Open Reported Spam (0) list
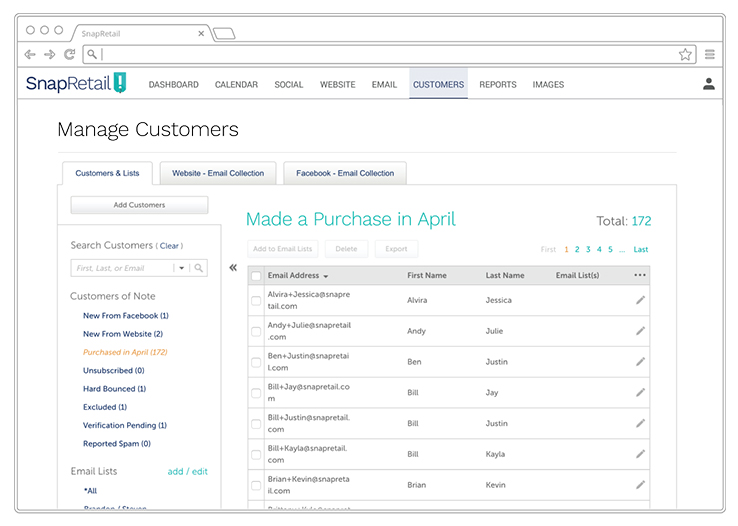Image resolution: width=738 pixels, height=526 pixels. pyautogui.click(x=117, y=444)
